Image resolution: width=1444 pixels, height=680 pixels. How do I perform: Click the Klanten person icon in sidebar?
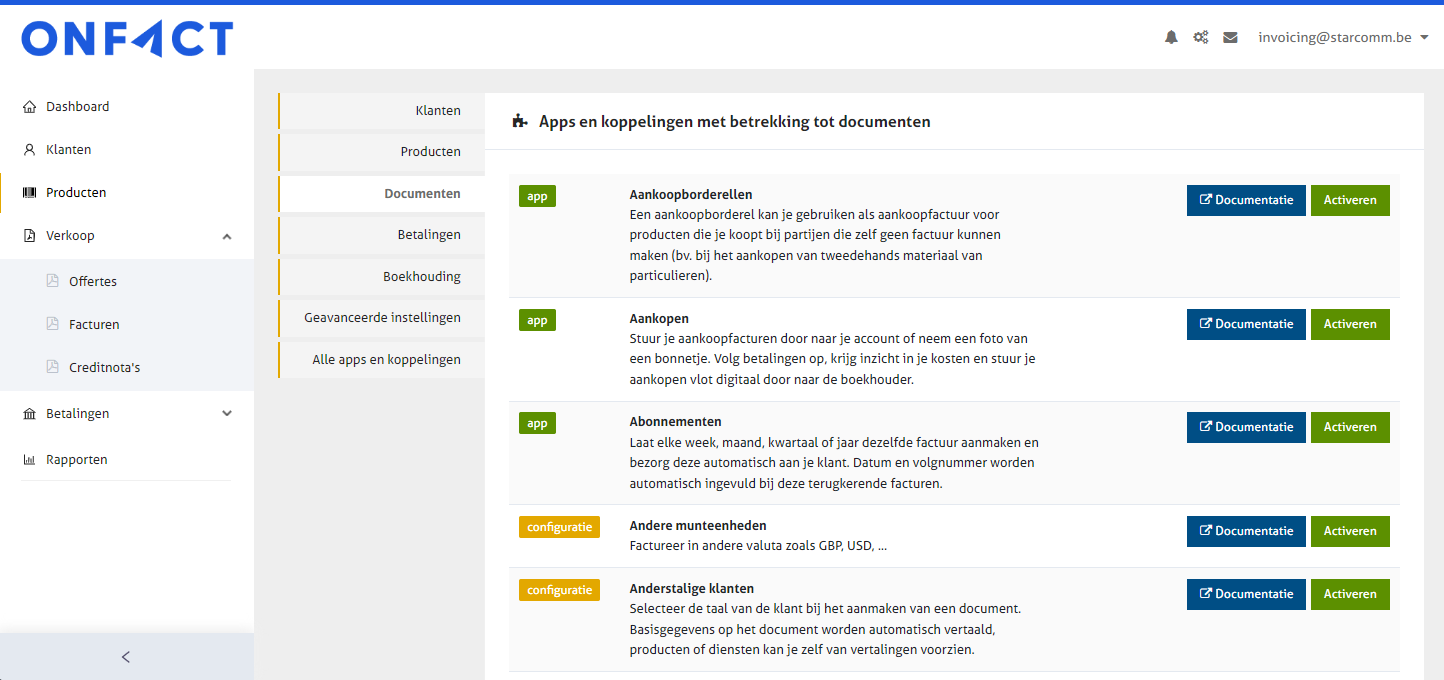29,150
